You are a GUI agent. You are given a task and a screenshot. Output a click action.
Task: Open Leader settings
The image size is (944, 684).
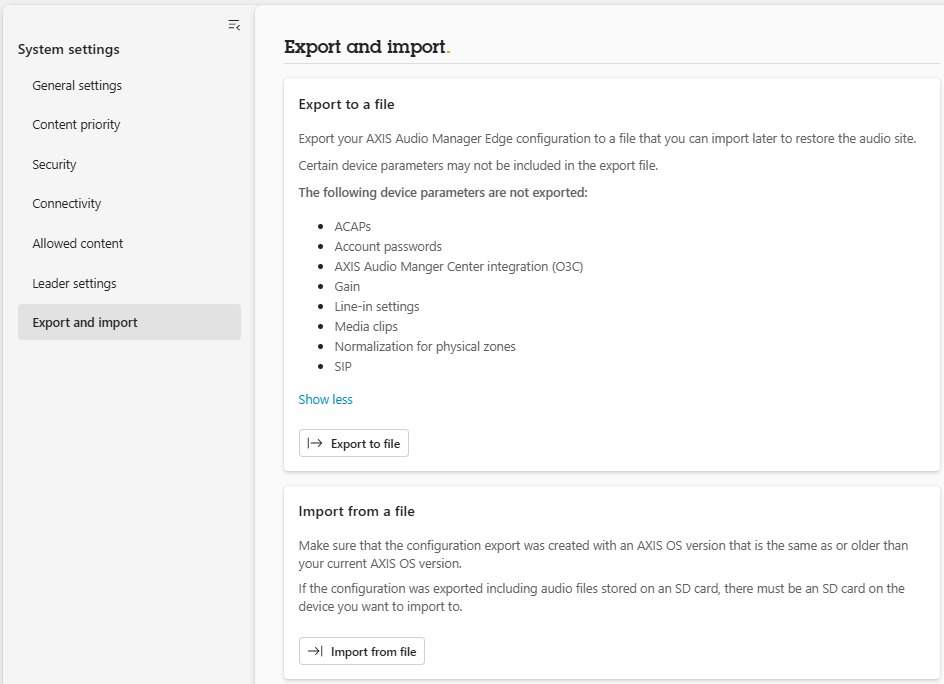click(x=75, y=283)
